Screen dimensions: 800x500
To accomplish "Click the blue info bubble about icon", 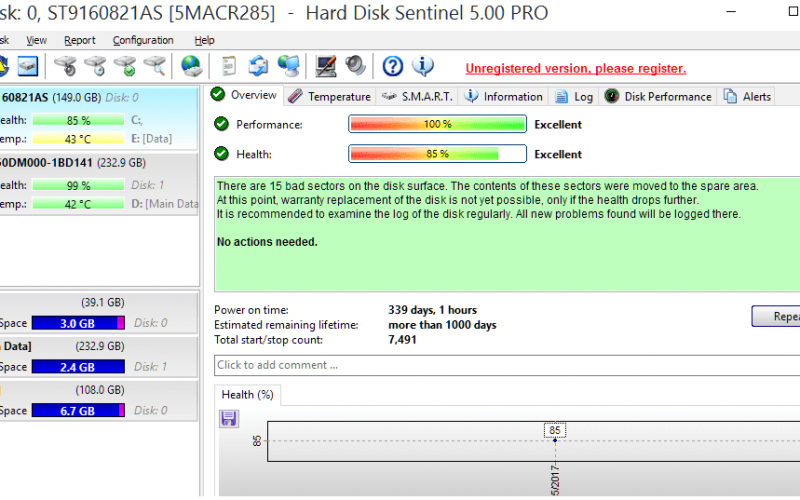I will coord(423,66).
